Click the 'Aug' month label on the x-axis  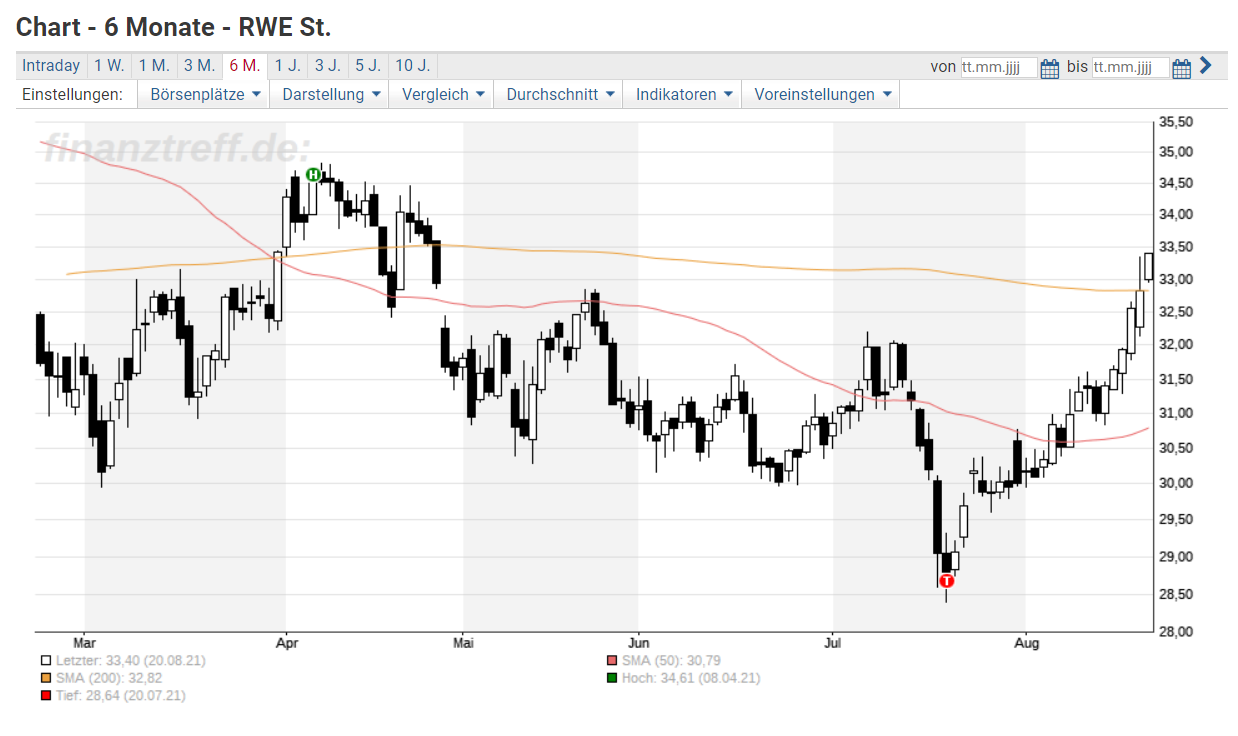point(1026,643)
